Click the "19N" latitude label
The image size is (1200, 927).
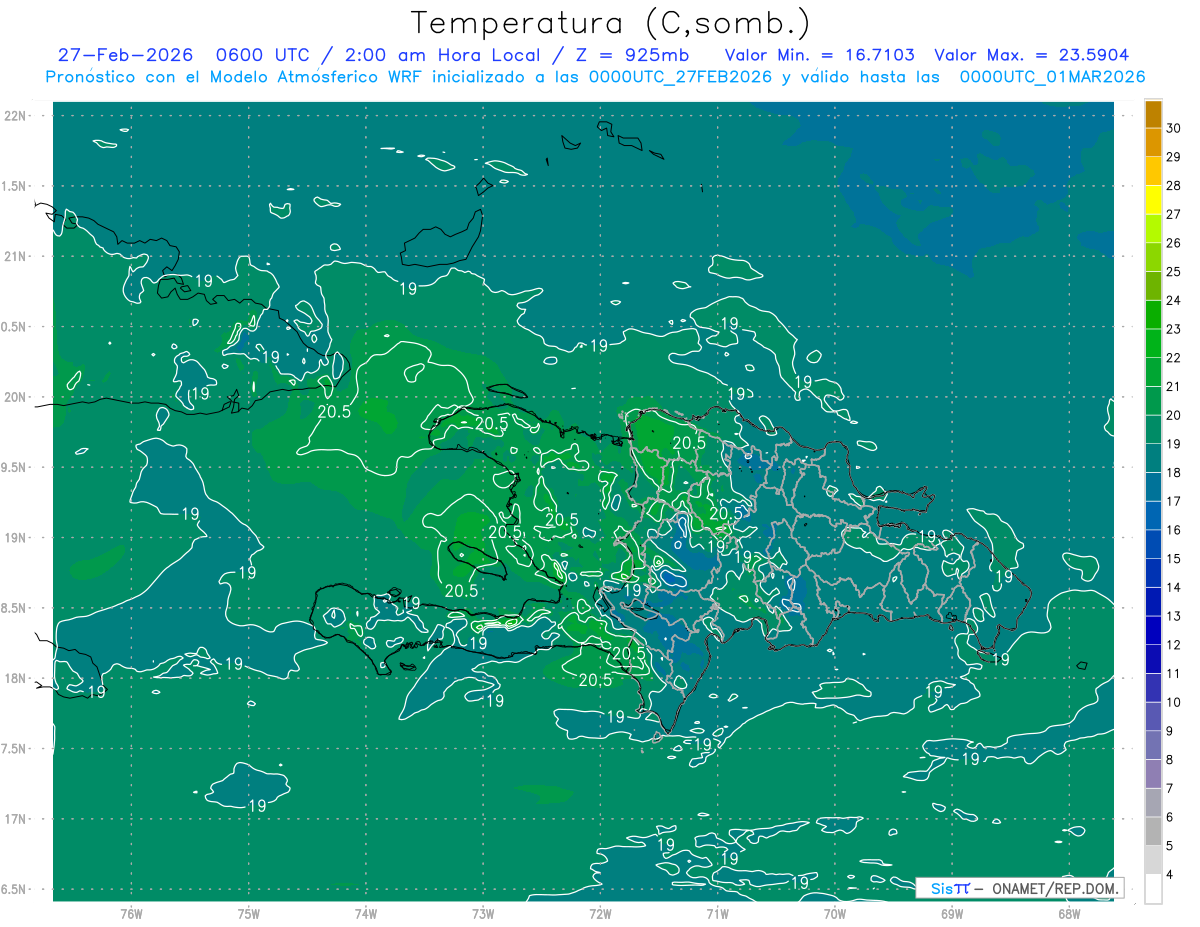[x=16, y=538]
